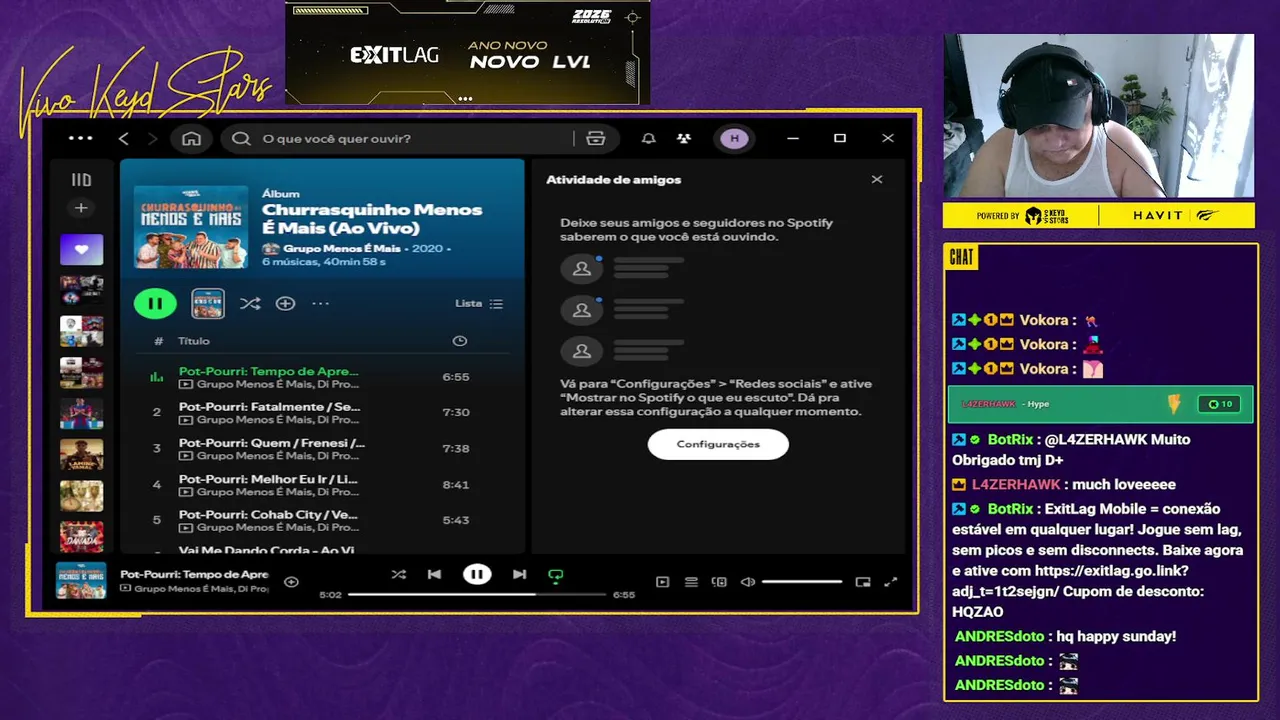Open the now-playing cover in the bottom bar
1280x720 pixels.
81,581
